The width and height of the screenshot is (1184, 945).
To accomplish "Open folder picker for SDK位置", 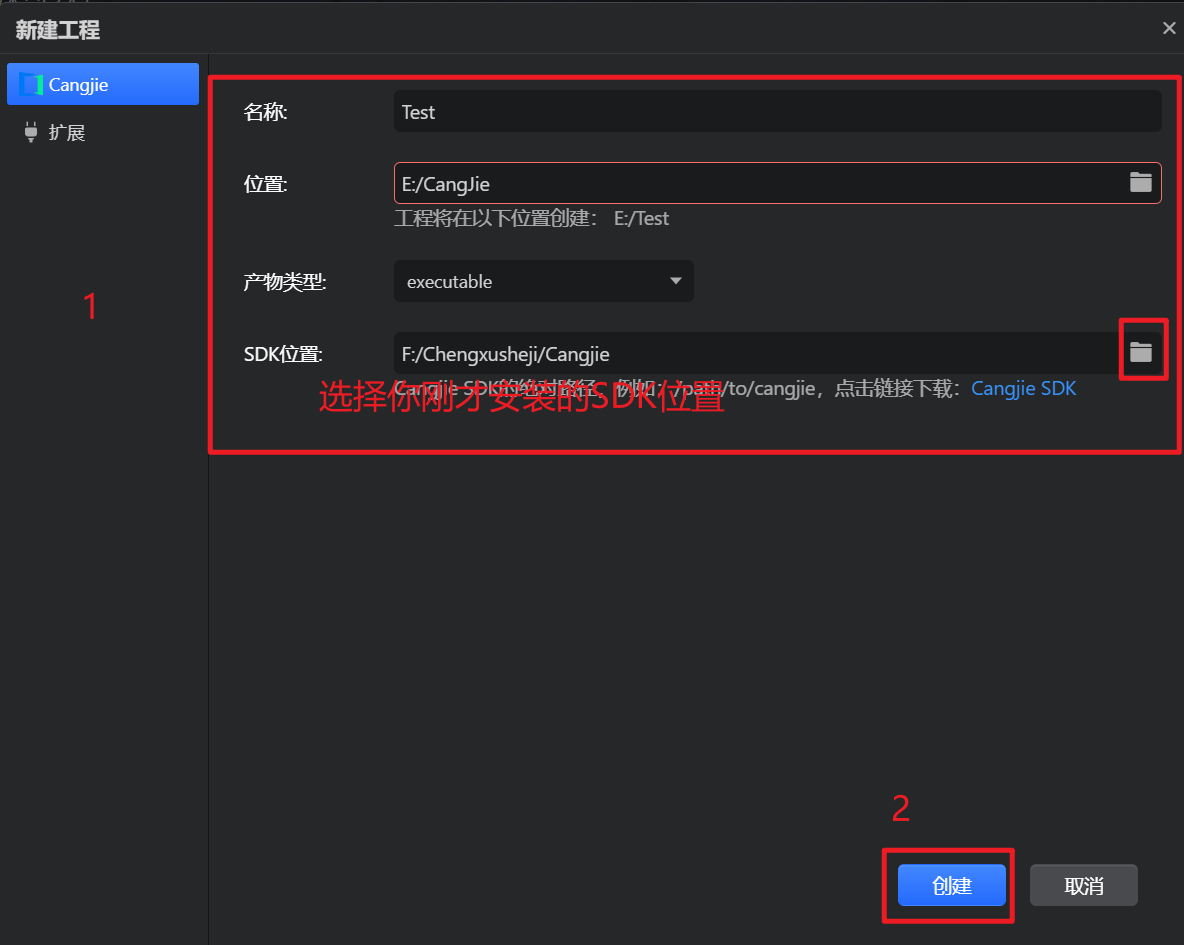I will pyautogui.click(x=1140, y=352).
